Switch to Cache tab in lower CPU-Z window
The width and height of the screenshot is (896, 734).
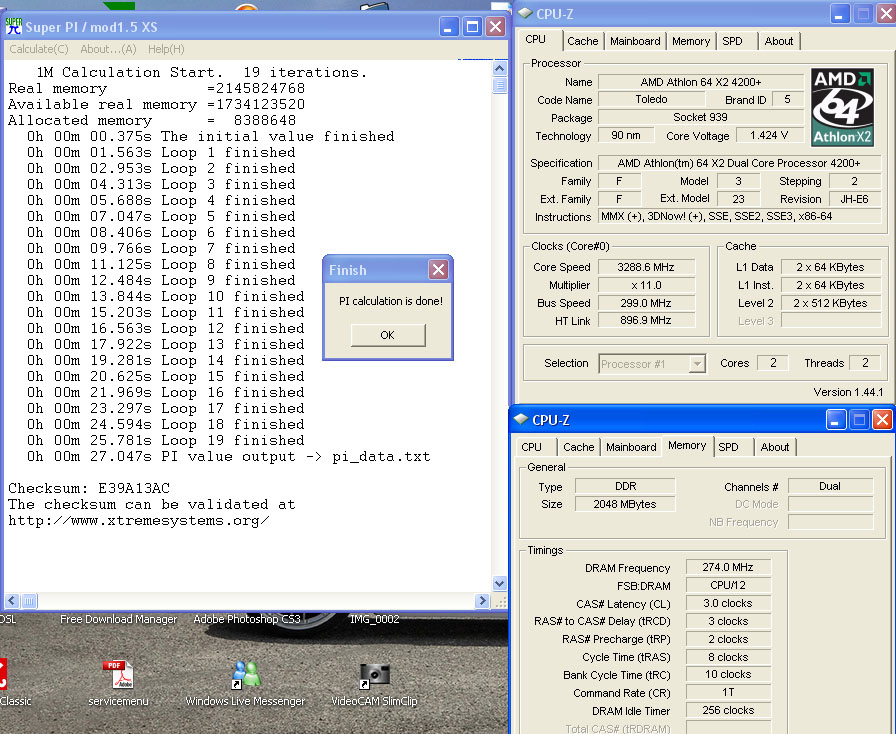[x=578, y=447]
